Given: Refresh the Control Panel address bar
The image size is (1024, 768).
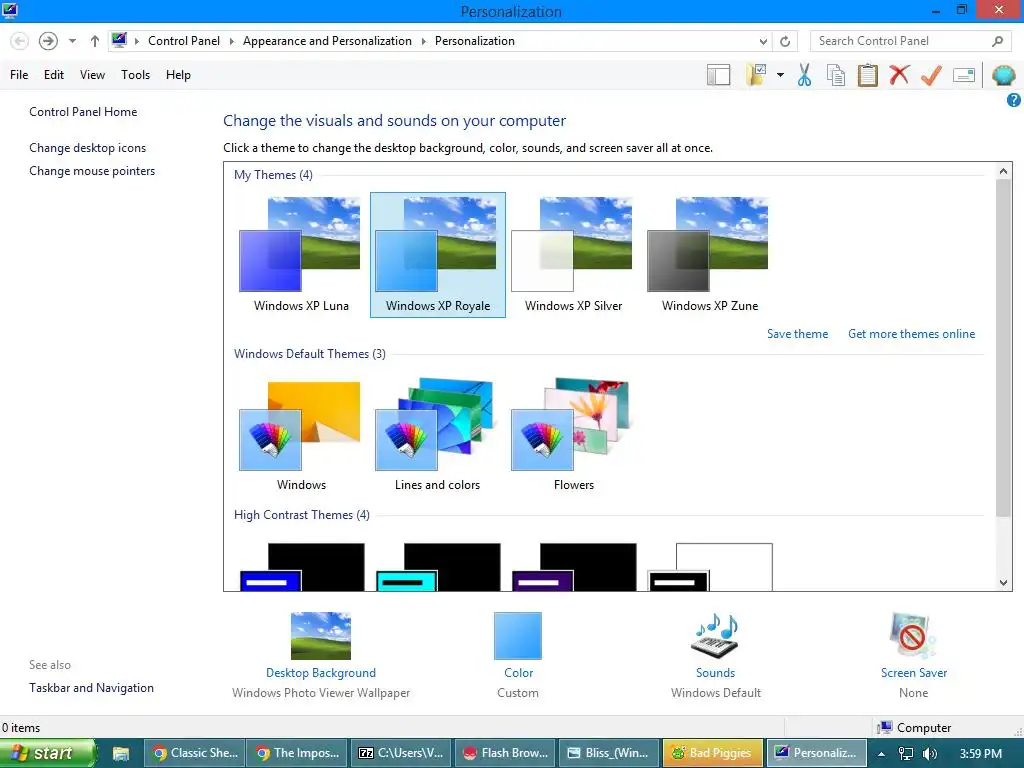Looking at the screenshot, I should [785, 41].
